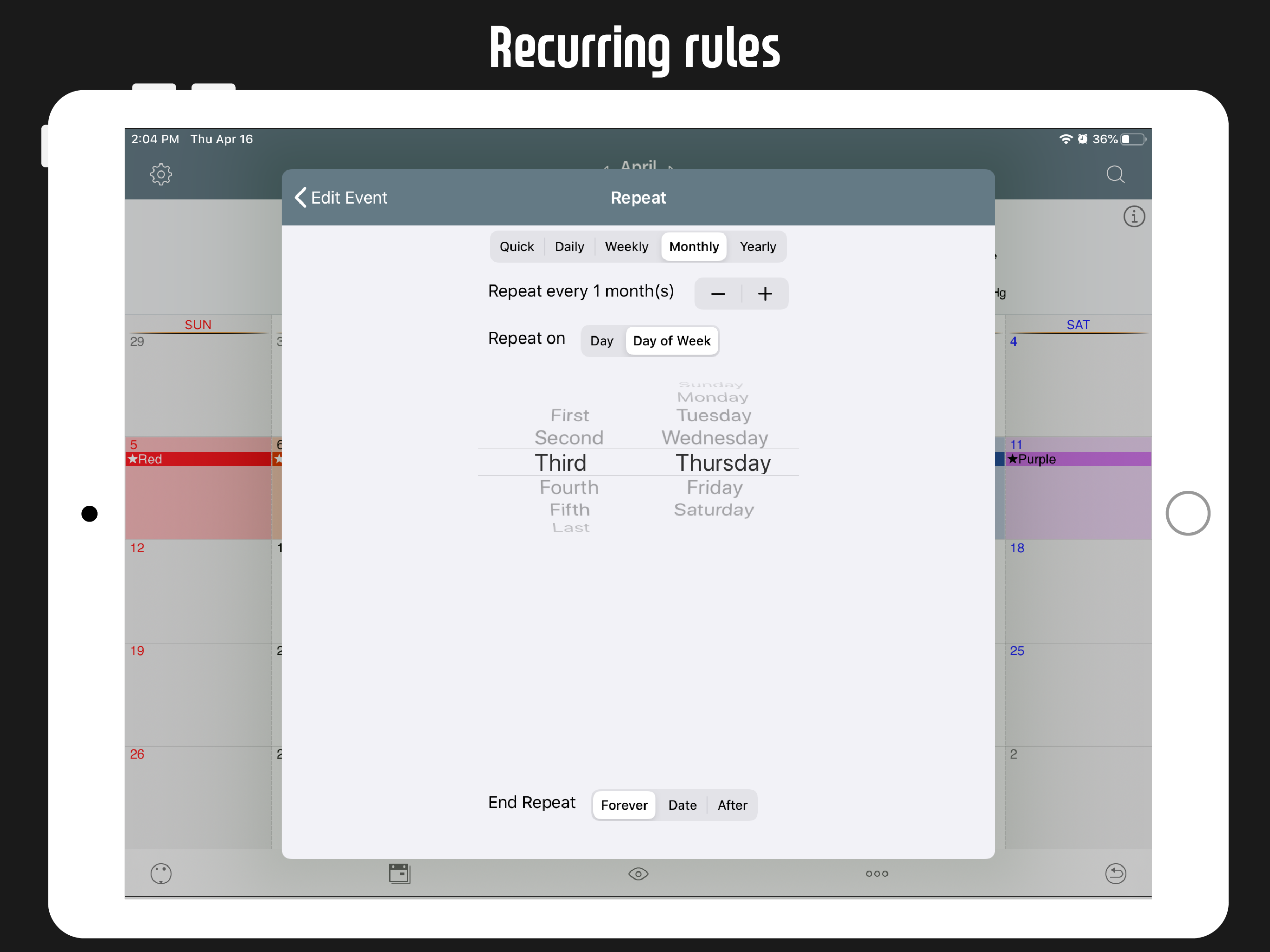
Task: Tap the search magnifier icon
Action: 1115,174
